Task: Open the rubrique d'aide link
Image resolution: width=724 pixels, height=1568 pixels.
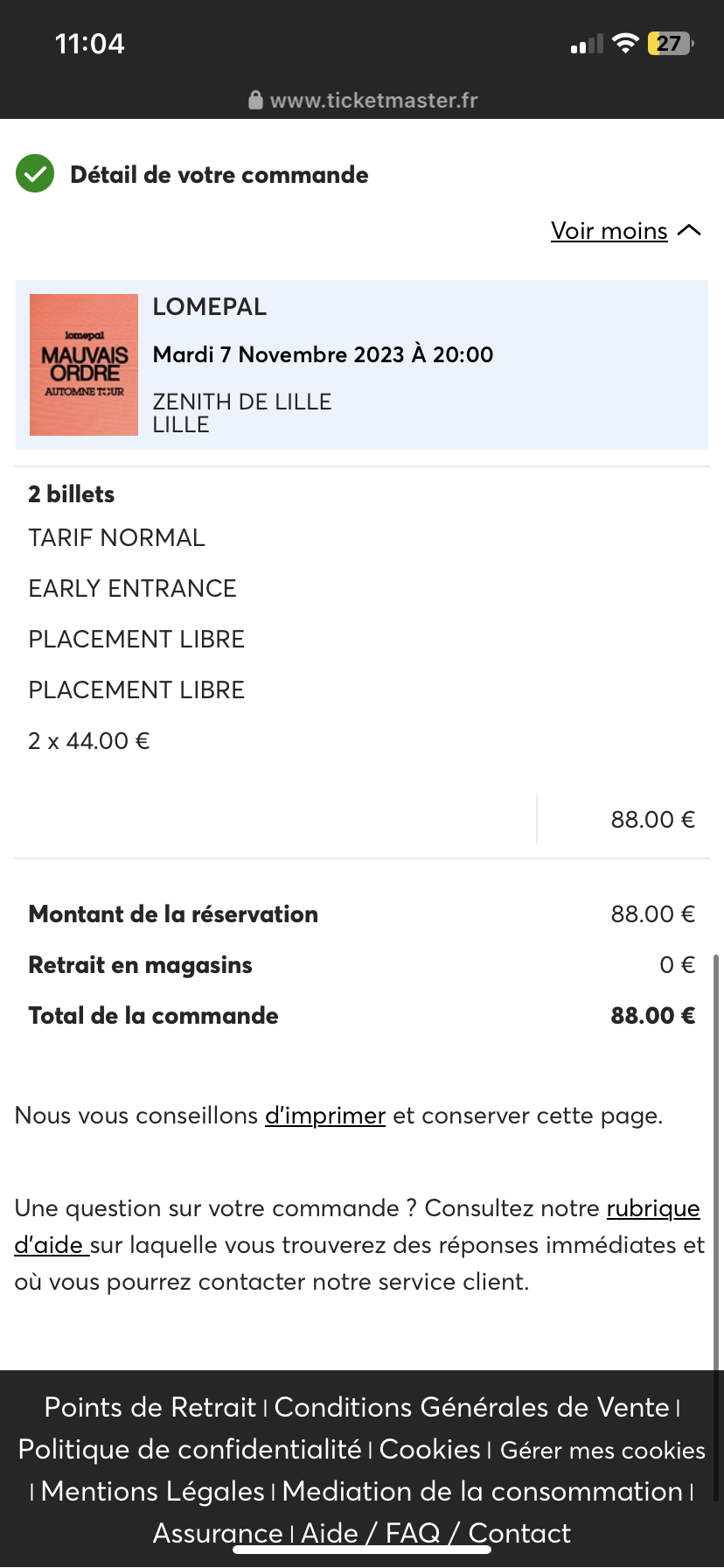Action: (x=652, y=1208)
